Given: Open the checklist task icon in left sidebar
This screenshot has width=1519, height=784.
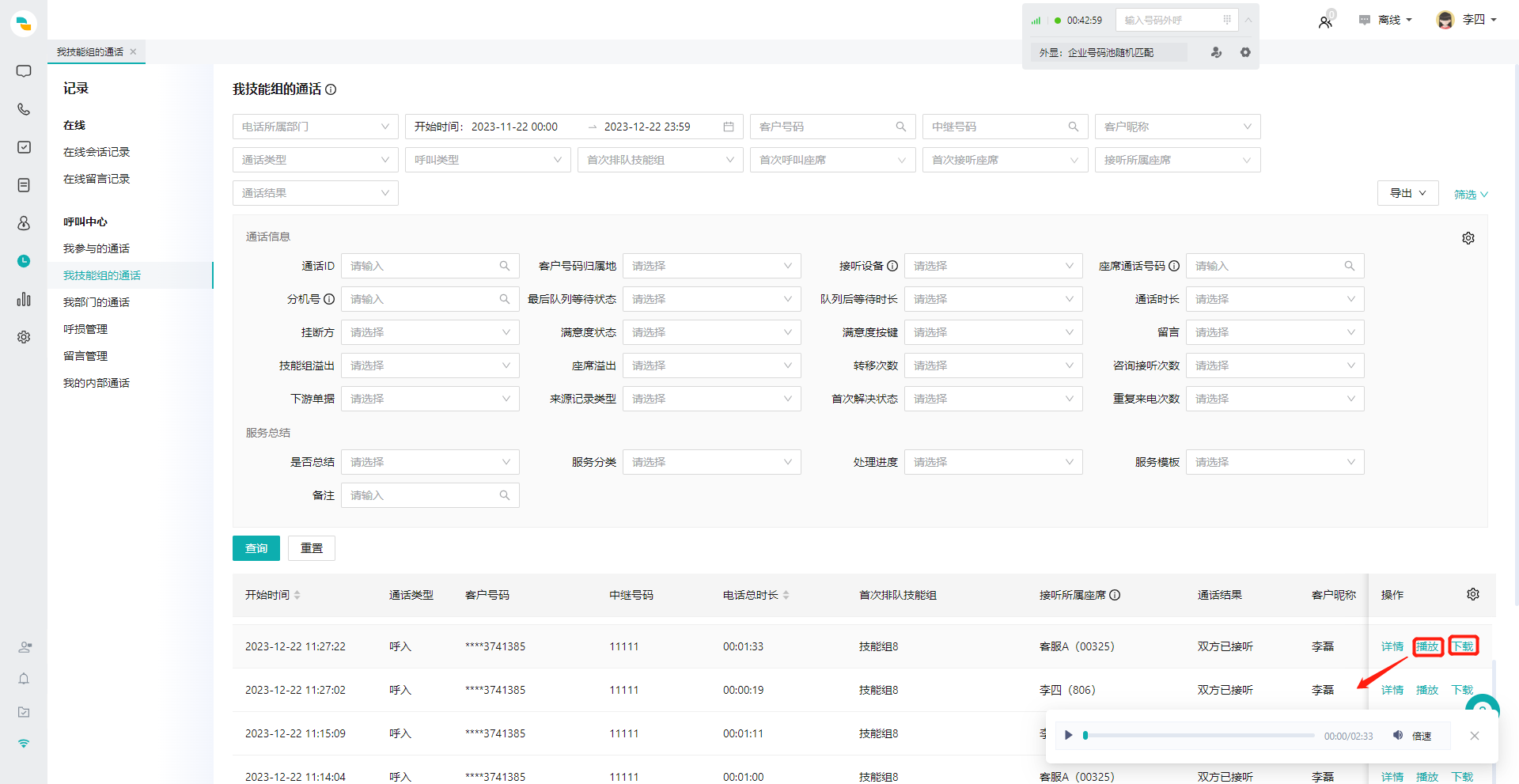Looking at the screenshot, I should click(24, 147).
